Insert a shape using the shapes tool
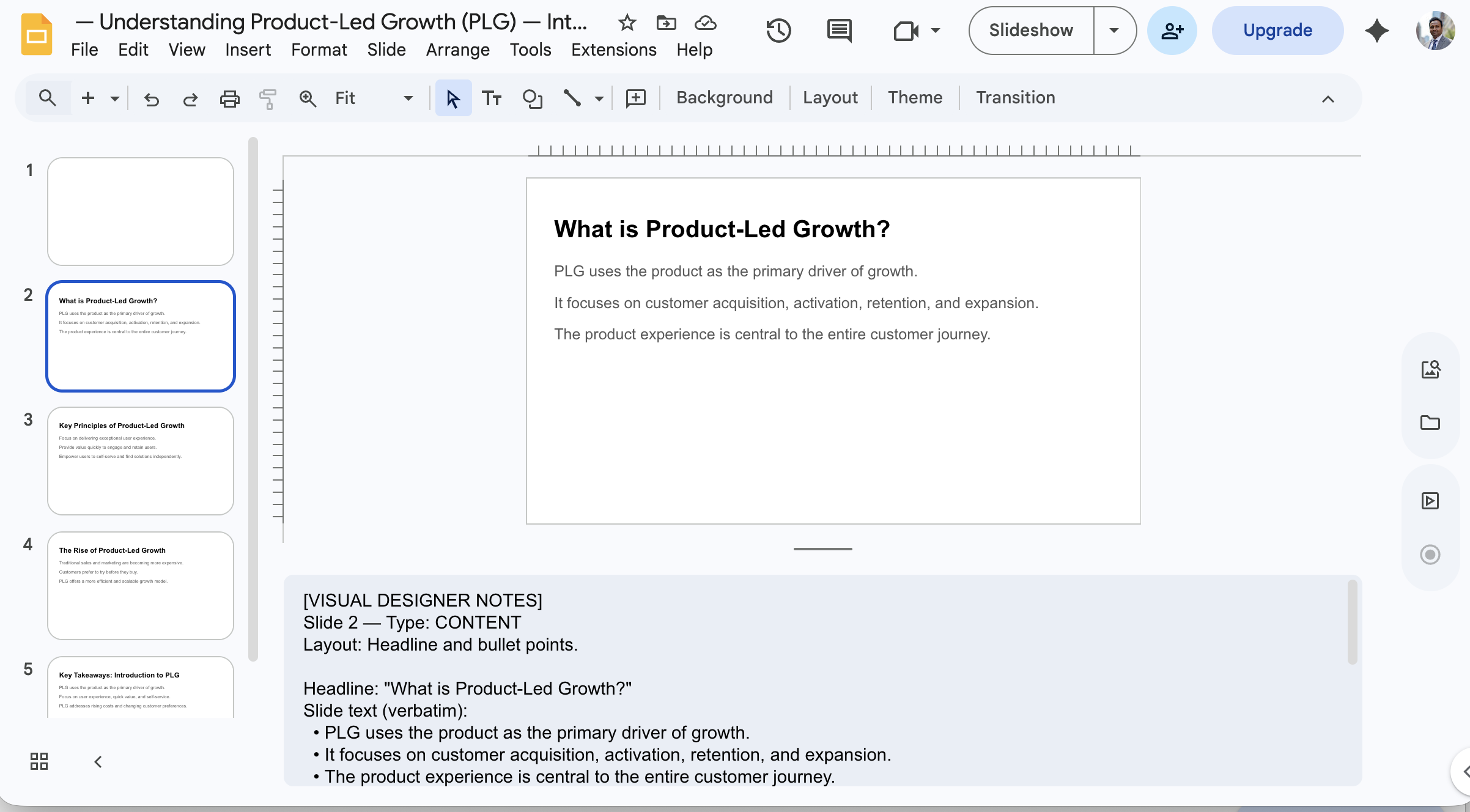The width and height of the screenshot is (1470, 812). click(532, 98)
